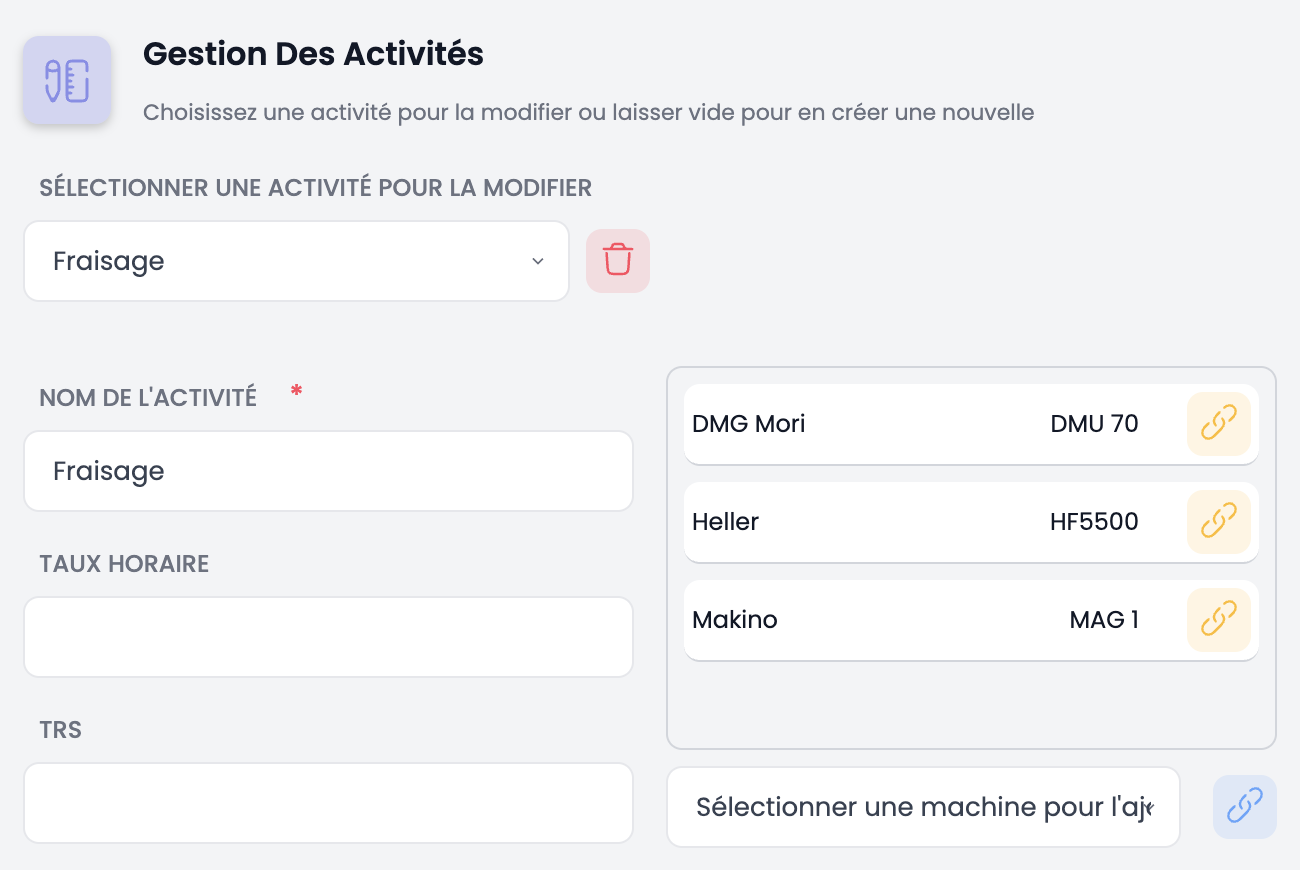
Task: Expand the Sélectionner une machine dropdown
Action: (x=923, y=806)
